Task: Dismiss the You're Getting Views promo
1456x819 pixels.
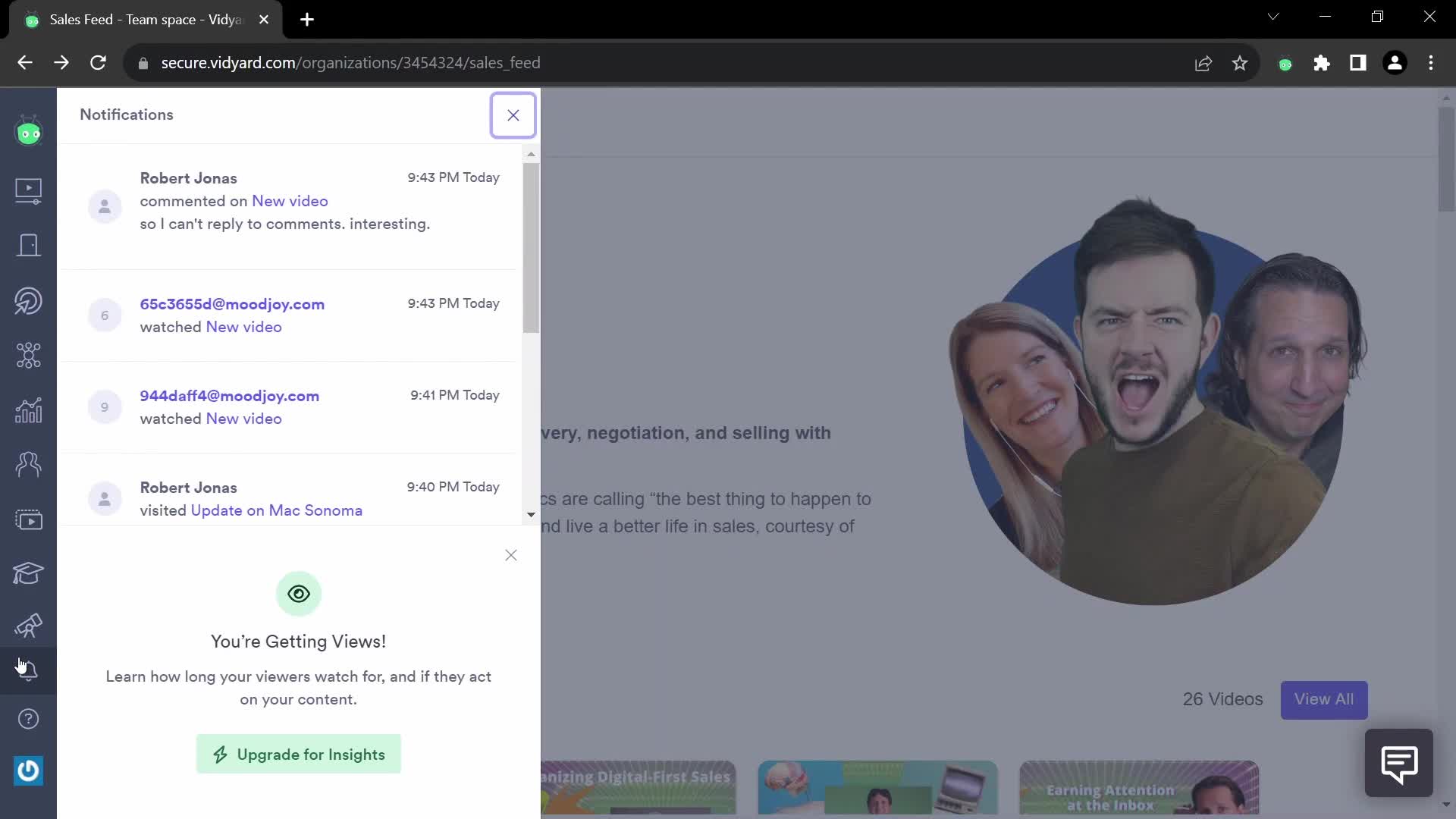Action: 511,555
